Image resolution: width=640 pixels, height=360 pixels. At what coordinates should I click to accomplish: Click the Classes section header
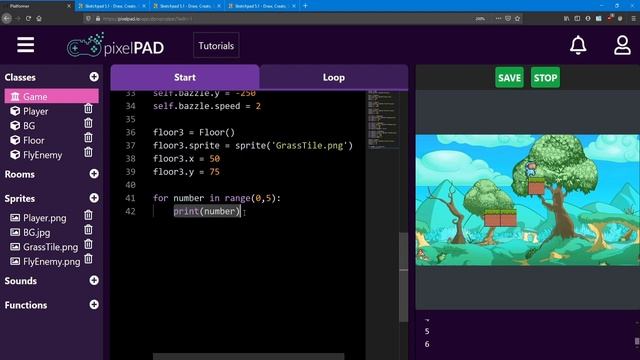click(x=20, y=77)
